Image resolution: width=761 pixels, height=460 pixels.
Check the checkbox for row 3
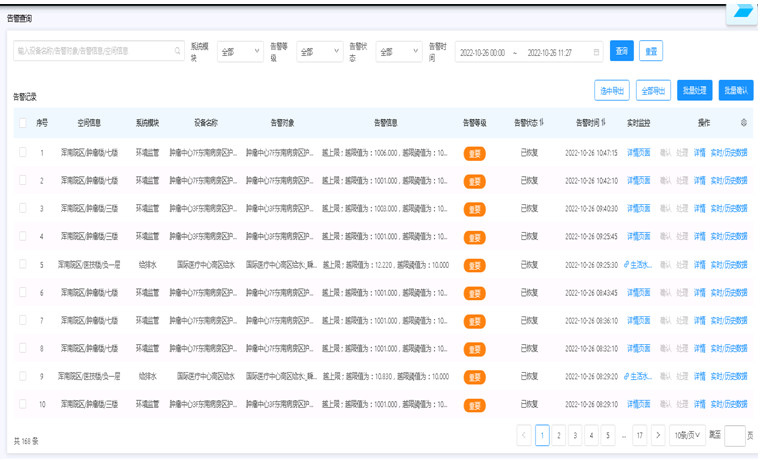point(23,208)
